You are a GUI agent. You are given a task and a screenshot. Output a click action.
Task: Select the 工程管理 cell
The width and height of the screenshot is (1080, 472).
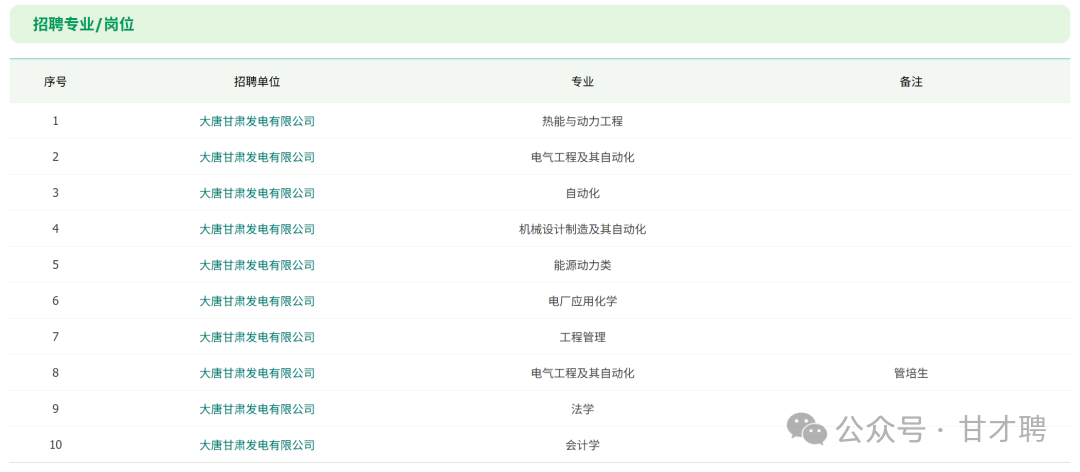(582, 337)
